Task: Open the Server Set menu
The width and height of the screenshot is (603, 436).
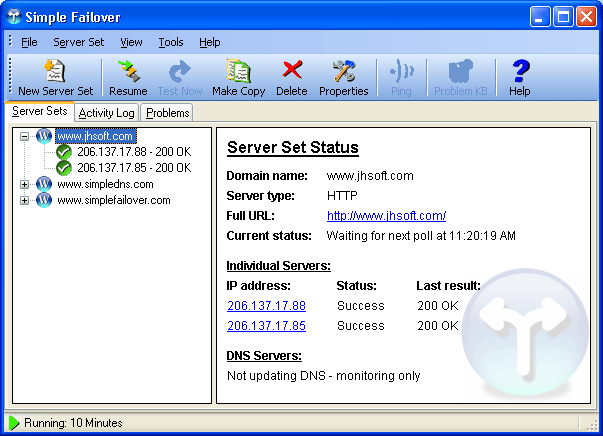Action: [78, 42]
